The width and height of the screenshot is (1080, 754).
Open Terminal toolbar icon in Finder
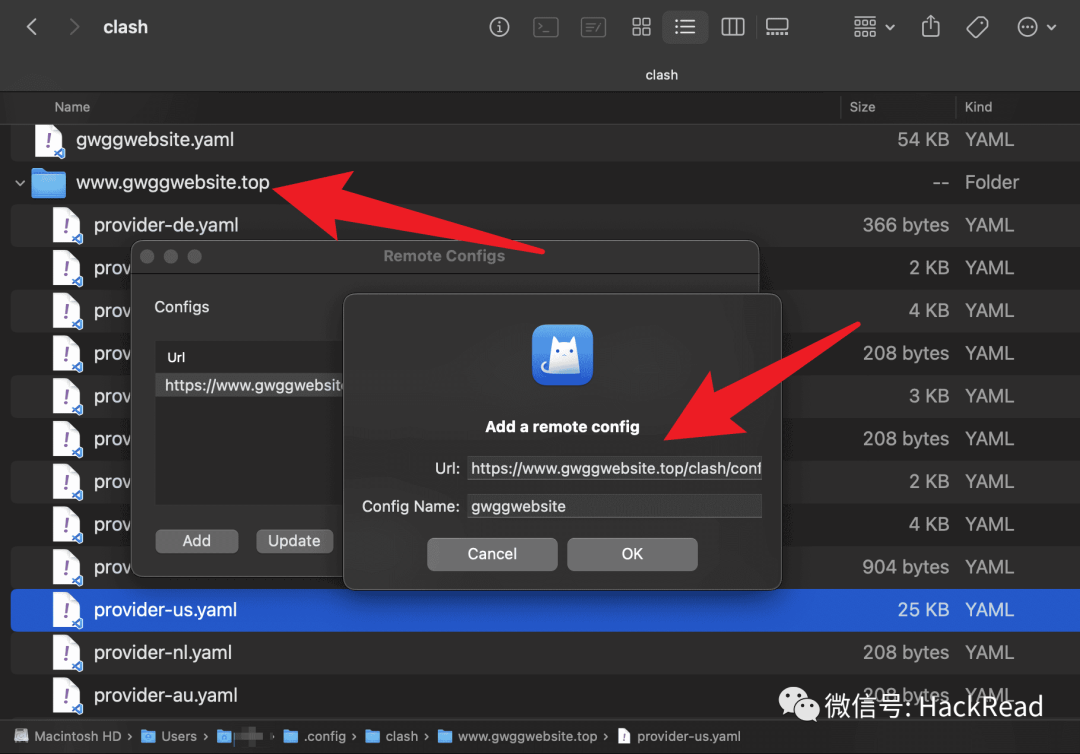tap(546, 27)
